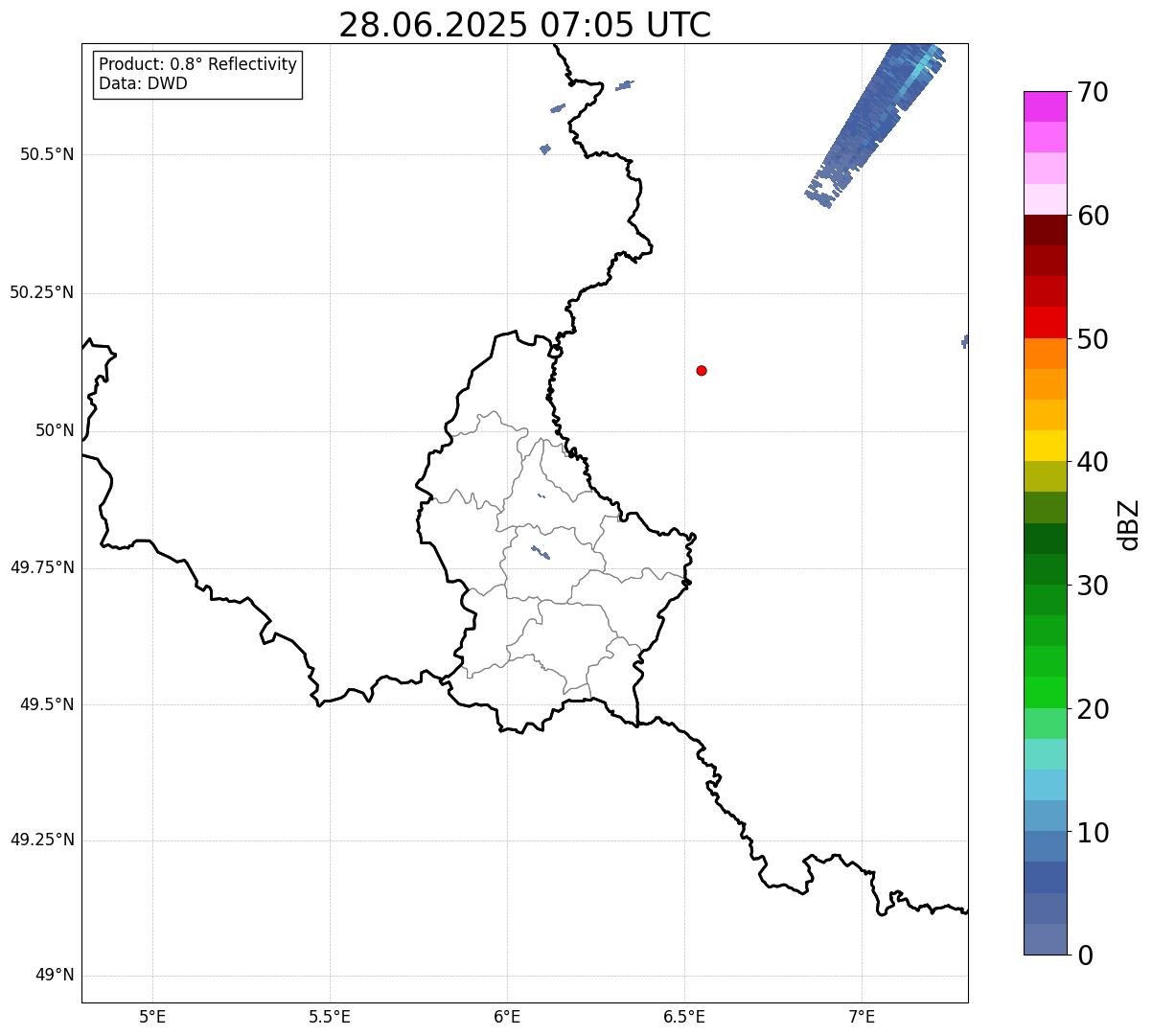Click the "Data: DWD" label

coord(143,83)
